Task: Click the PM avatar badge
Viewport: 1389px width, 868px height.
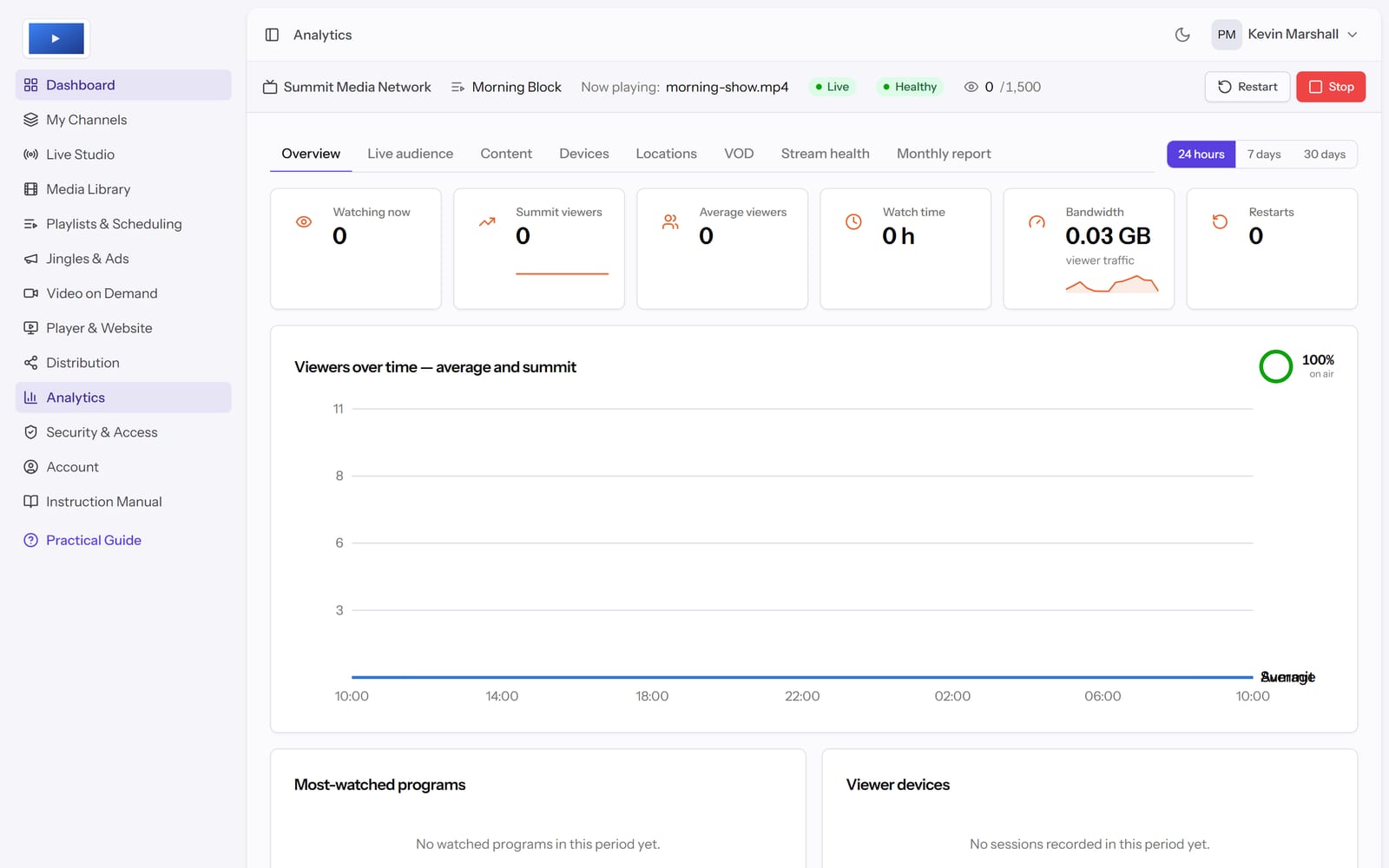Action: point(1227,35)
